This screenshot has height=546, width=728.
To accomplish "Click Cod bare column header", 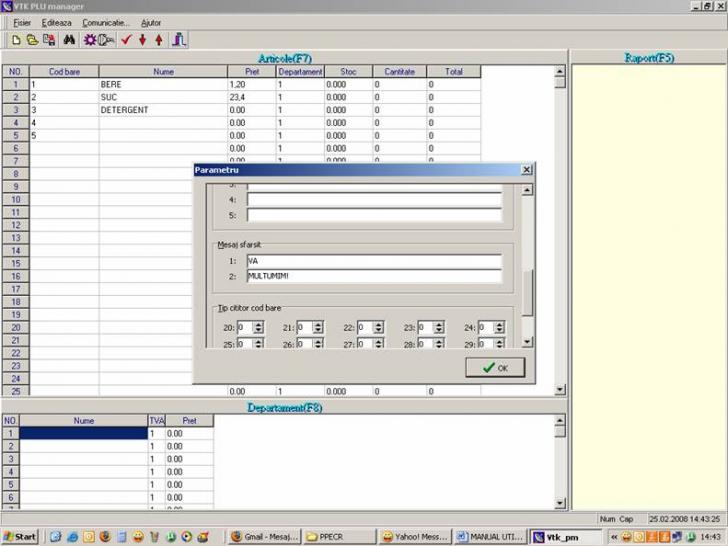I will click(64, 72).
